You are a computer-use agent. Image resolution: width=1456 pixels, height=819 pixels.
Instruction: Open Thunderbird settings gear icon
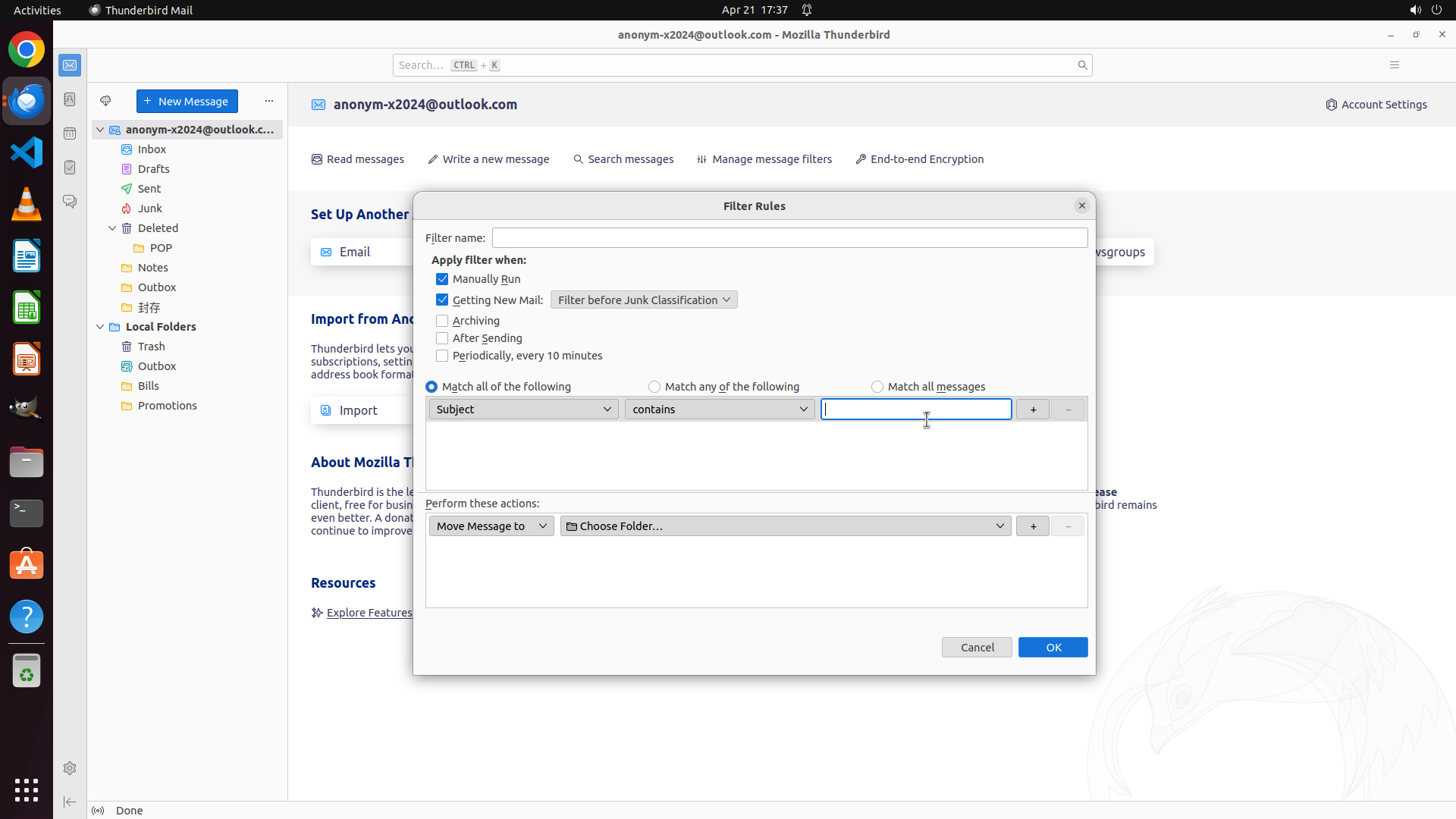pos(70,768)
